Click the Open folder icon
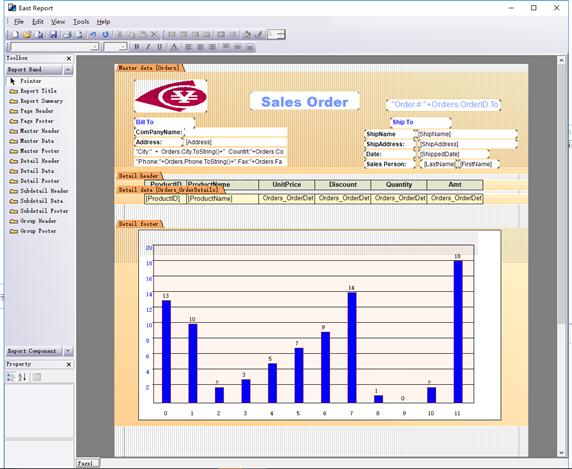Image resolution: width=572 pixels, height=469 pixels. pos(27,35)
